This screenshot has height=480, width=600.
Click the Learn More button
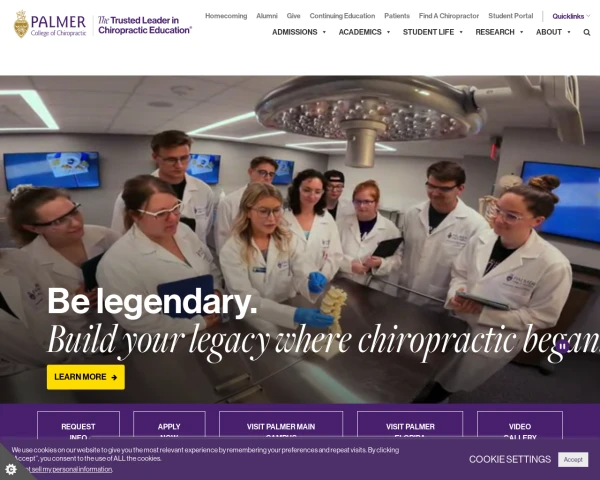click(x=86, y=377)
